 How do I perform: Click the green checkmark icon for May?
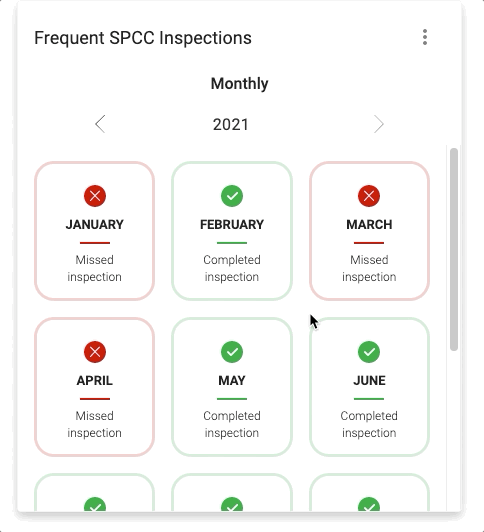tap(232, 352)
